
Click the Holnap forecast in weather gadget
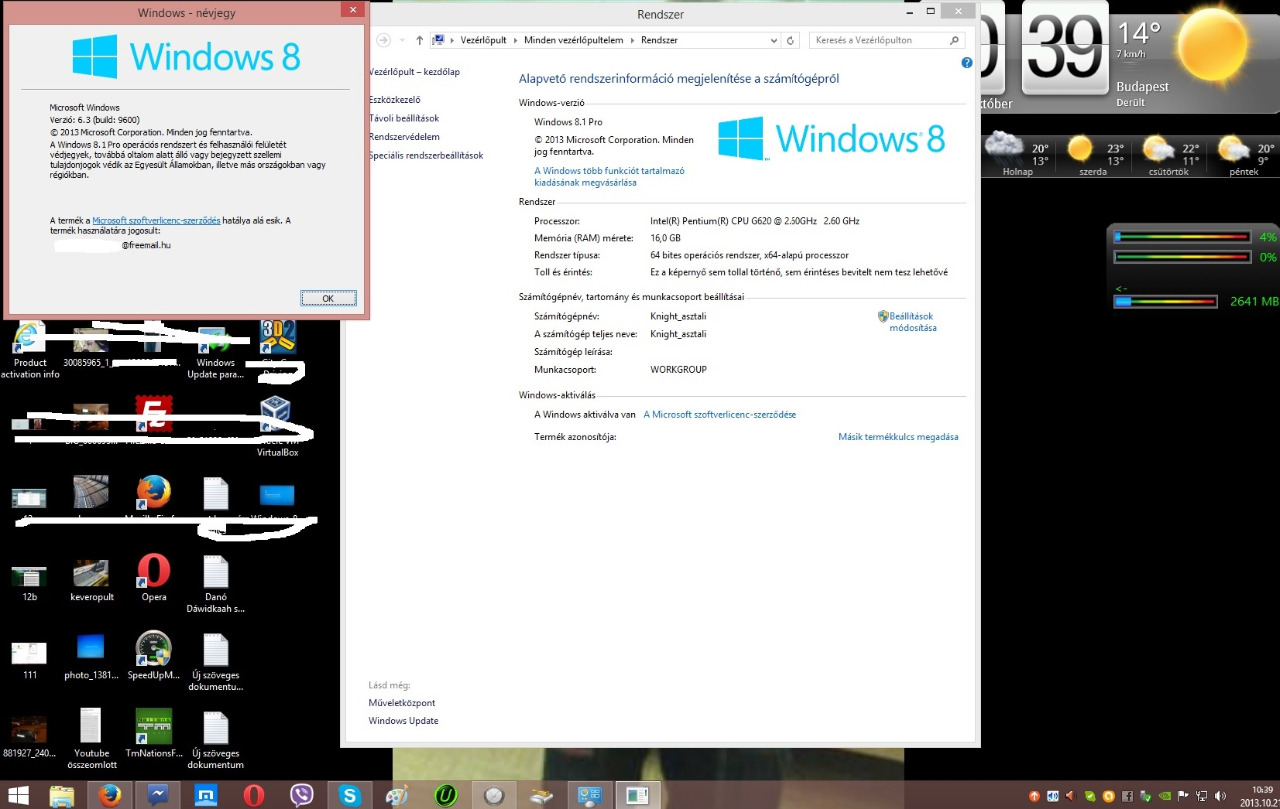[x=1018, y=155]
